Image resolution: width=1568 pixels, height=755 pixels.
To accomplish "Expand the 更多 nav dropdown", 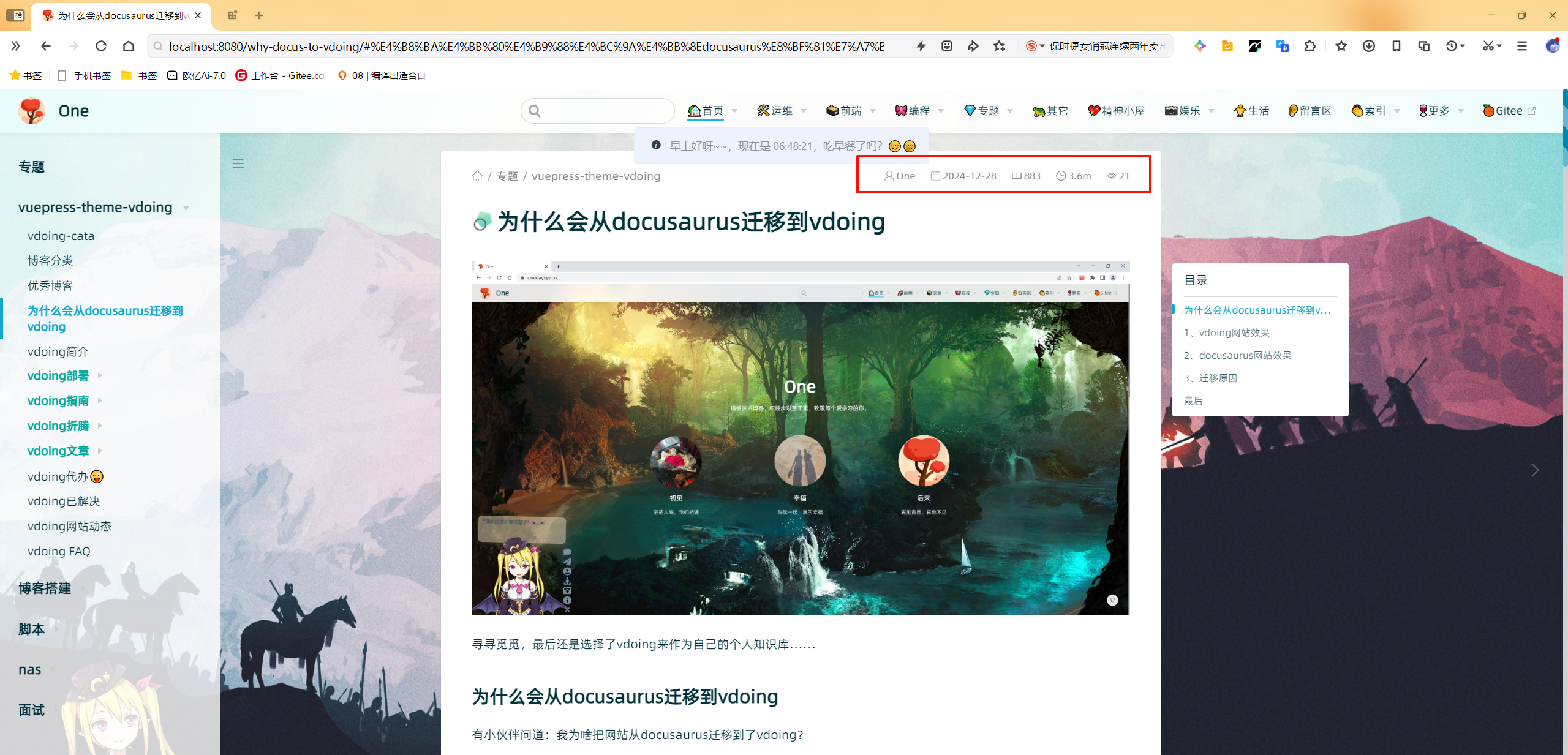I will tap(1461, 111).
